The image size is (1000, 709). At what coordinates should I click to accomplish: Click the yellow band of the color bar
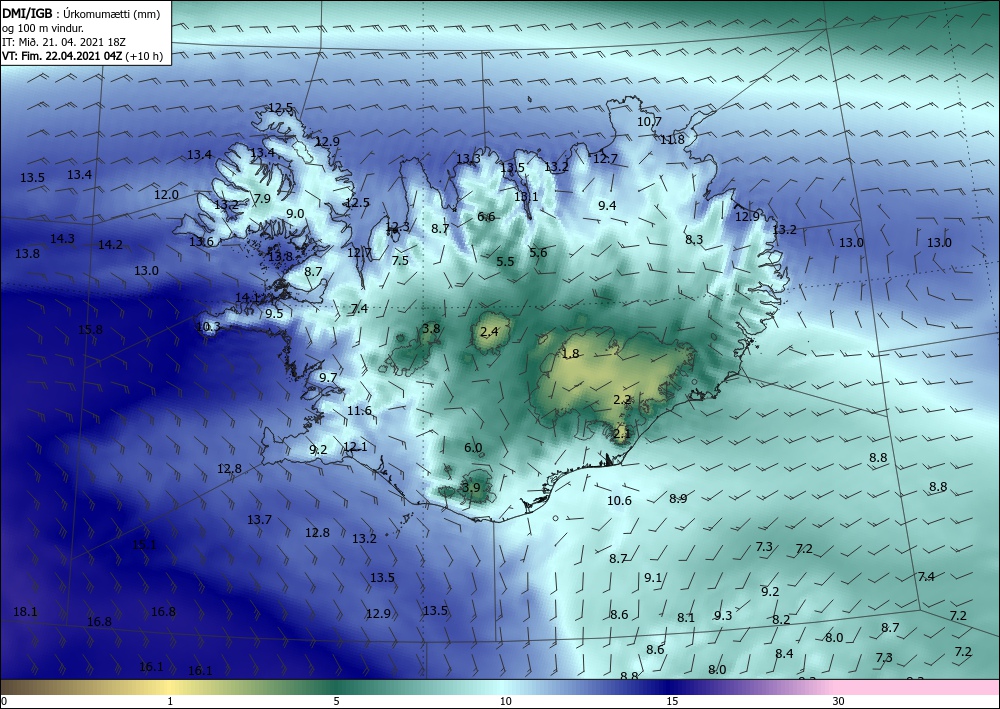[x=172, y=687]
